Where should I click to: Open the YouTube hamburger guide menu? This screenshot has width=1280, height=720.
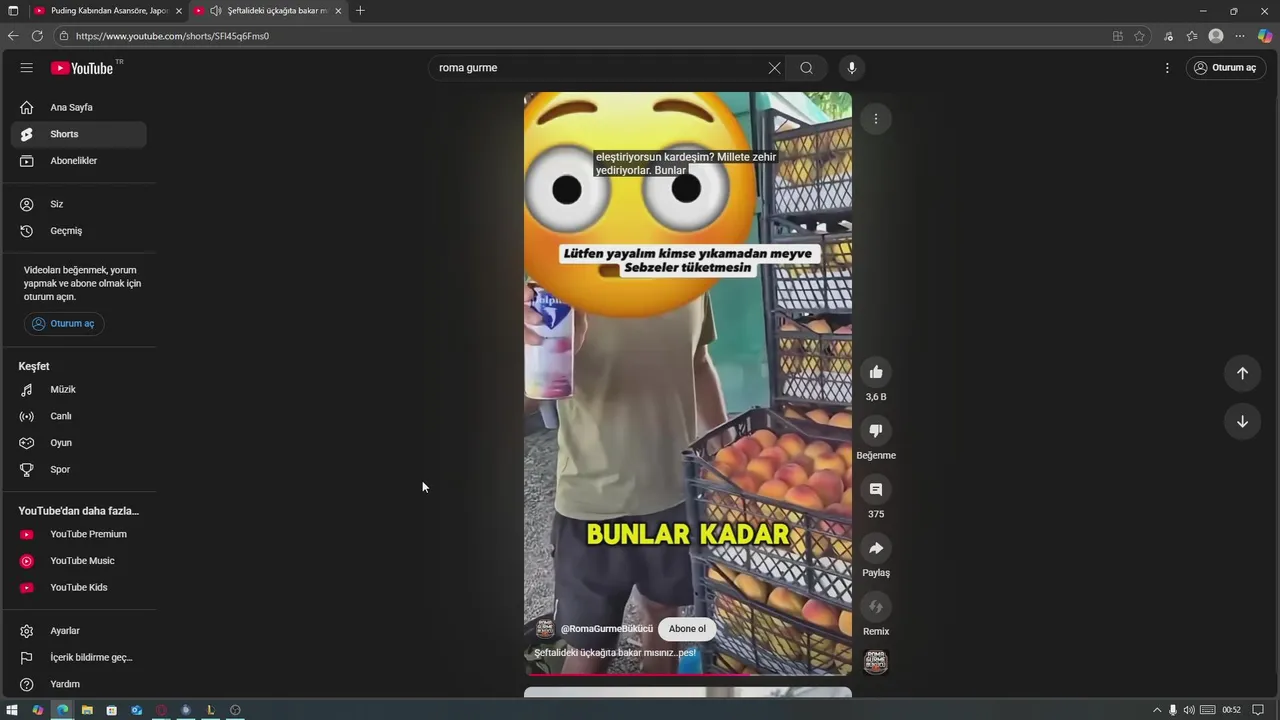(x=27, y=68)
